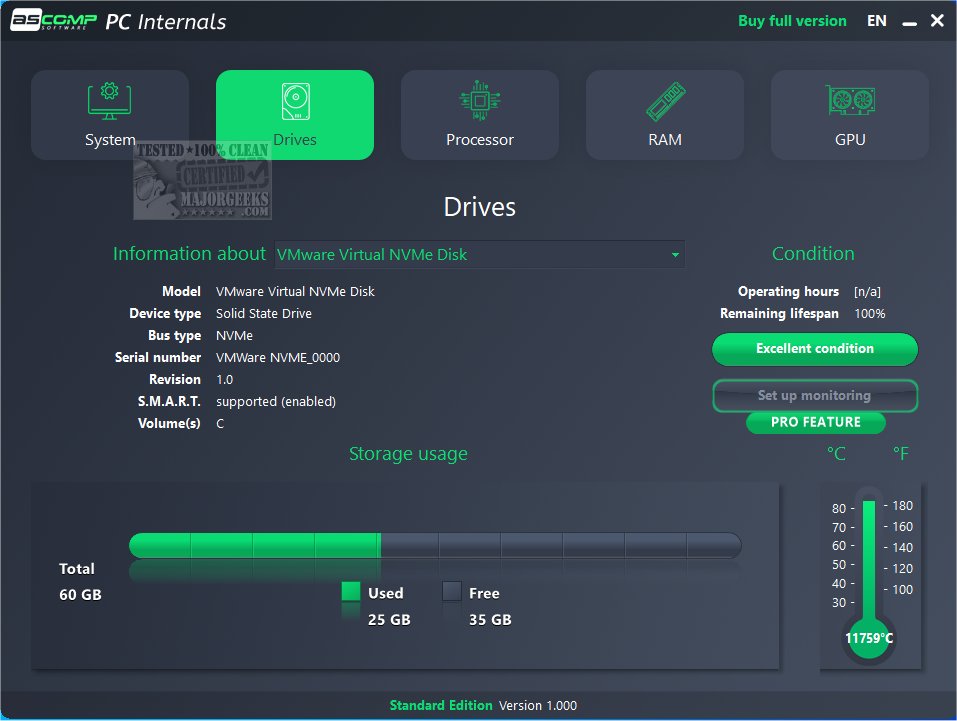
Task: Click the revision value 1.0
Action: click(x=225, y=380)
